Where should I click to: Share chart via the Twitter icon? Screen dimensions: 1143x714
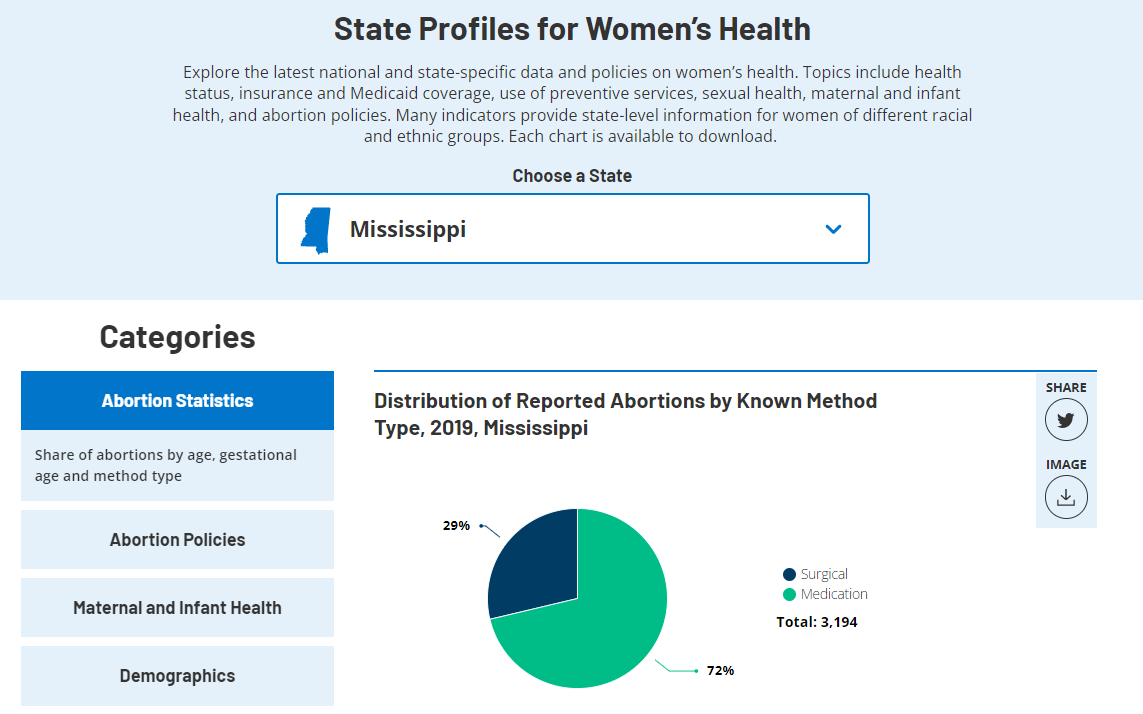click(x=1066, y=420)
